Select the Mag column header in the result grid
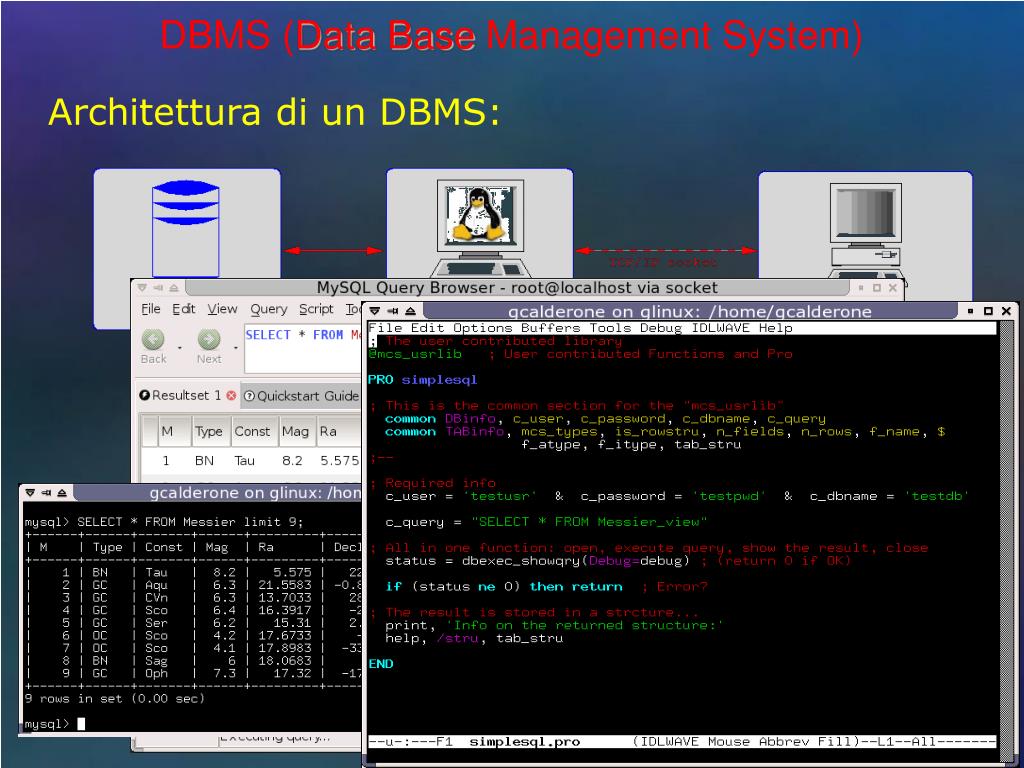The image size is (1024, 768). pos(295,431)
